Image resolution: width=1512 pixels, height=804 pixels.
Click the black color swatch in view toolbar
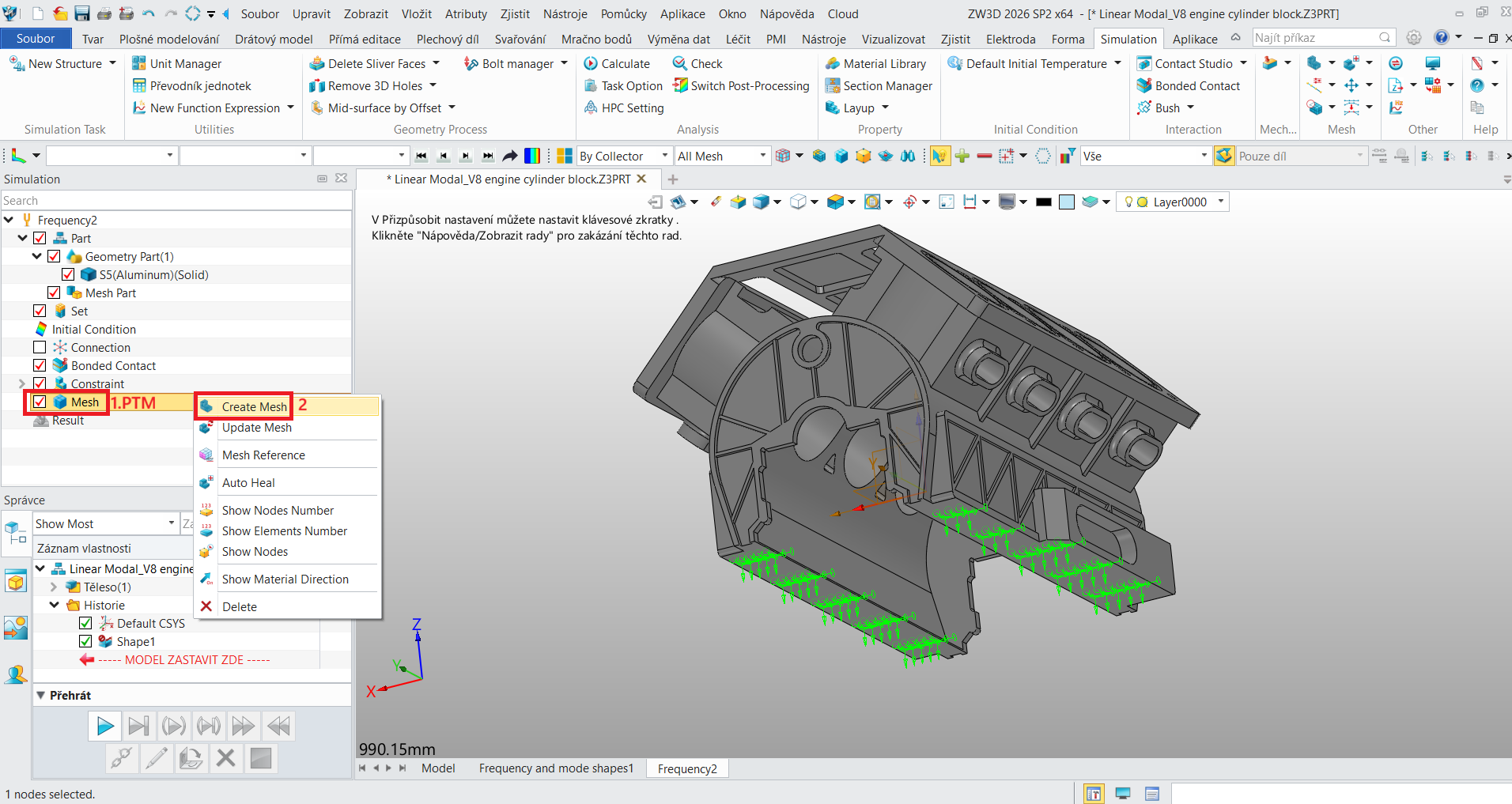pos(1044,202)
